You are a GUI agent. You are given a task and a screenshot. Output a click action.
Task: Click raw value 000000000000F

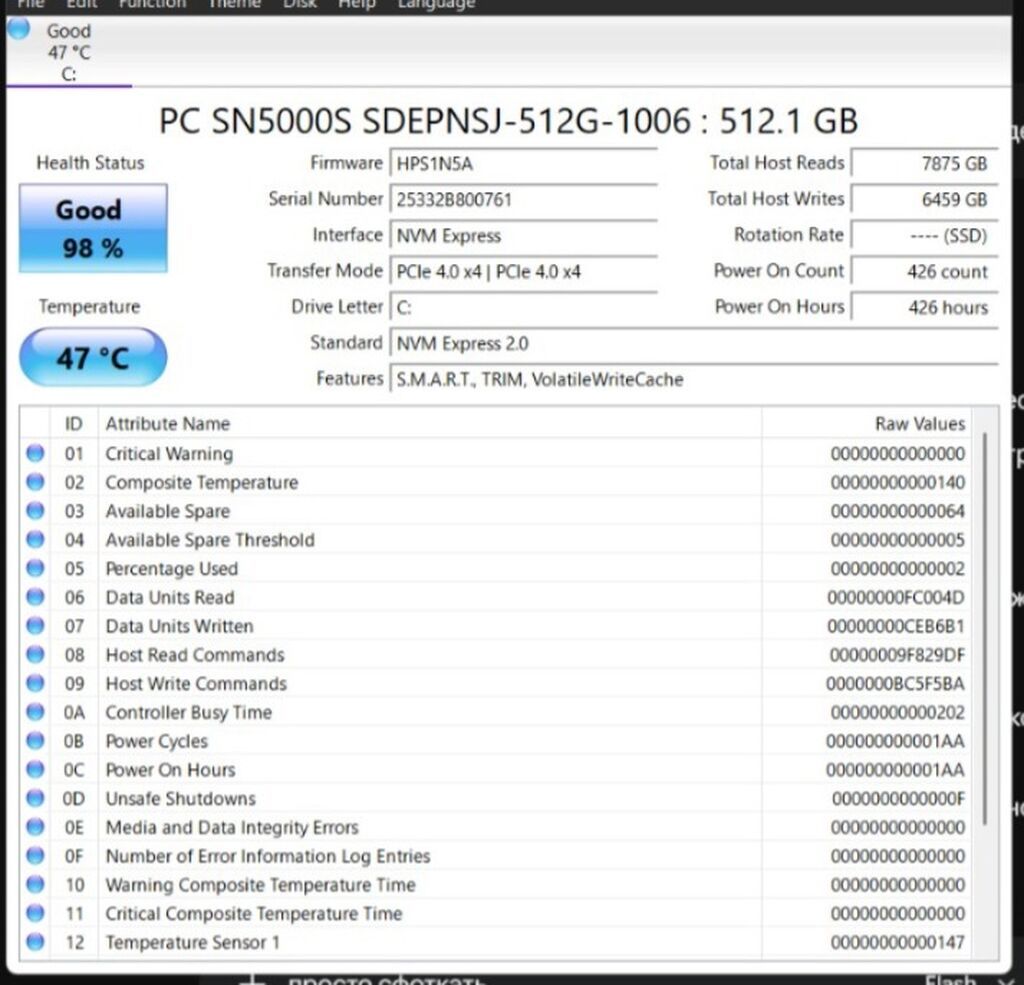(x=898, y=798)
